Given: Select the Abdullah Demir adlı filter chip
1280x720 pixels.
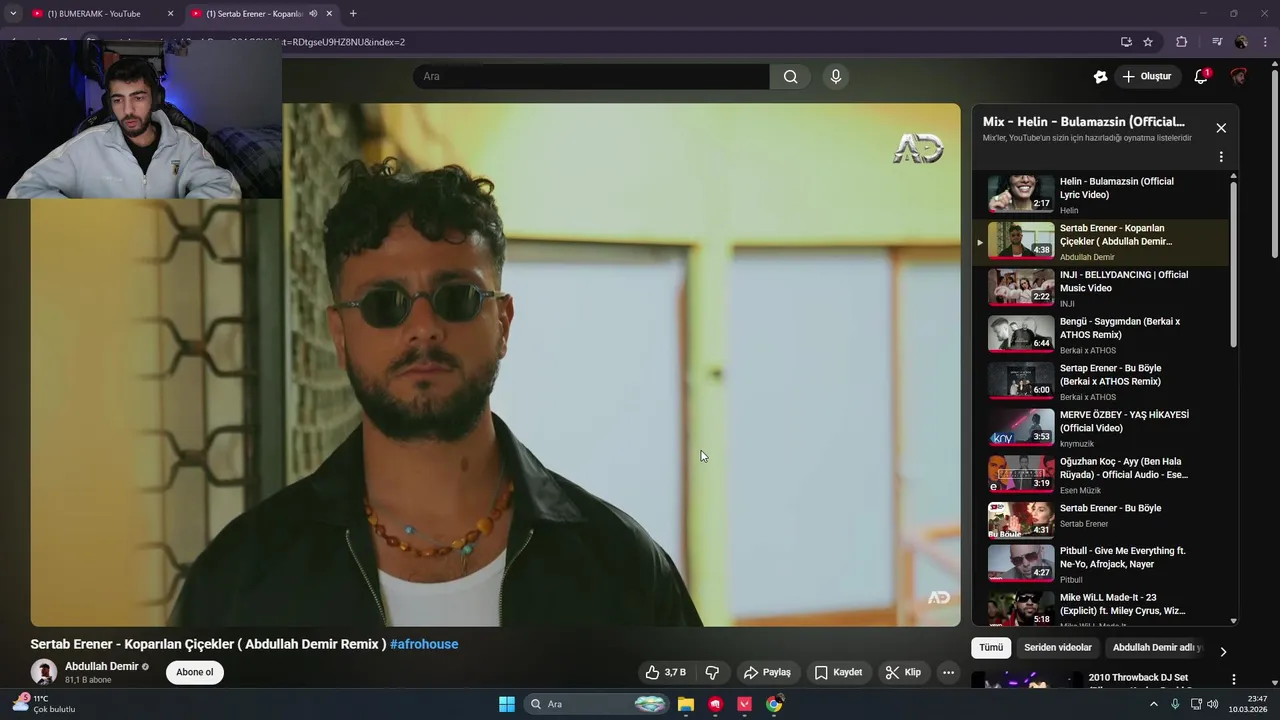Looking at the screenshot, I should pyautogui.click(x=1156, y=648).
